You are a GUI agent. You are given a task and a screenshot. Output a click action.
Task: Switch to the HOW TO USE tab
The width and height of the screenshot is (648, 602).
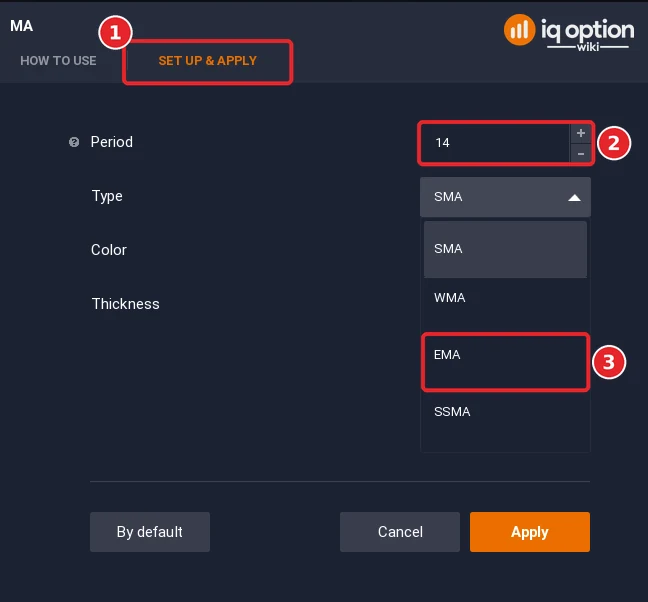[x=58, y=61]
